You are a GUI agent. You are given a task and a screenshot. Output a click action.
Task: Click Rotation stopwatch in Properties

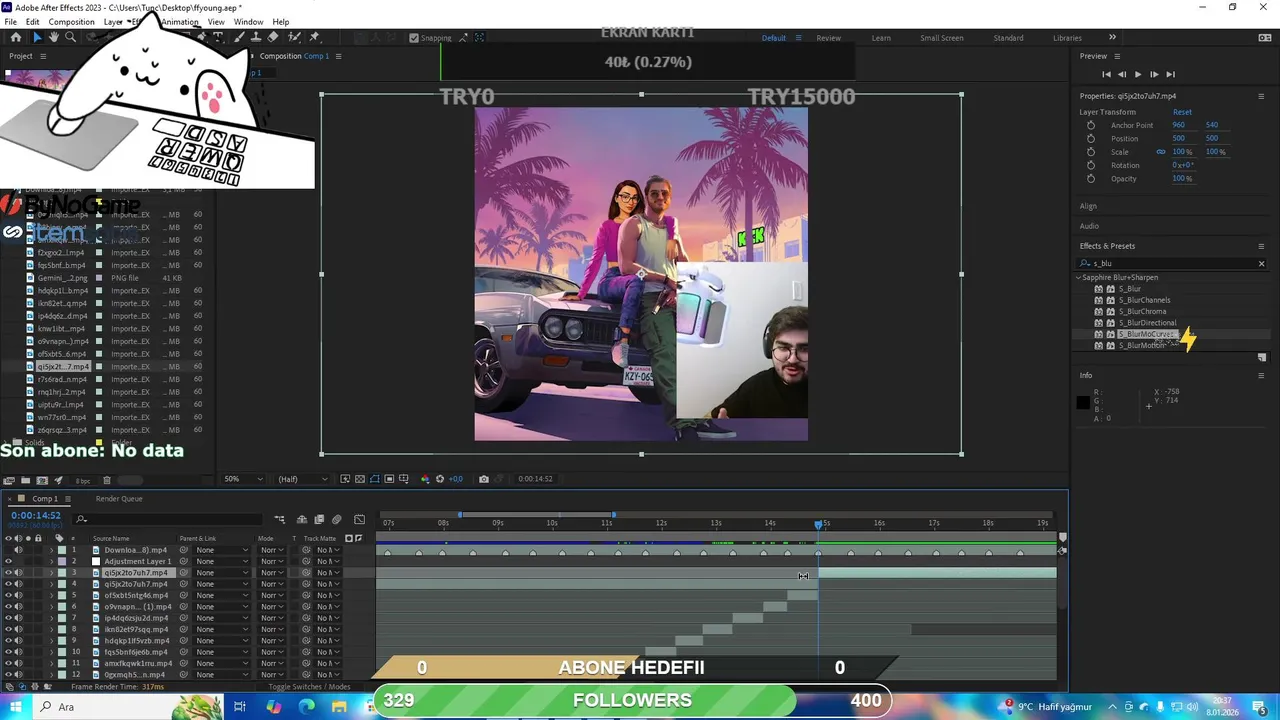tap(1091, 165)
